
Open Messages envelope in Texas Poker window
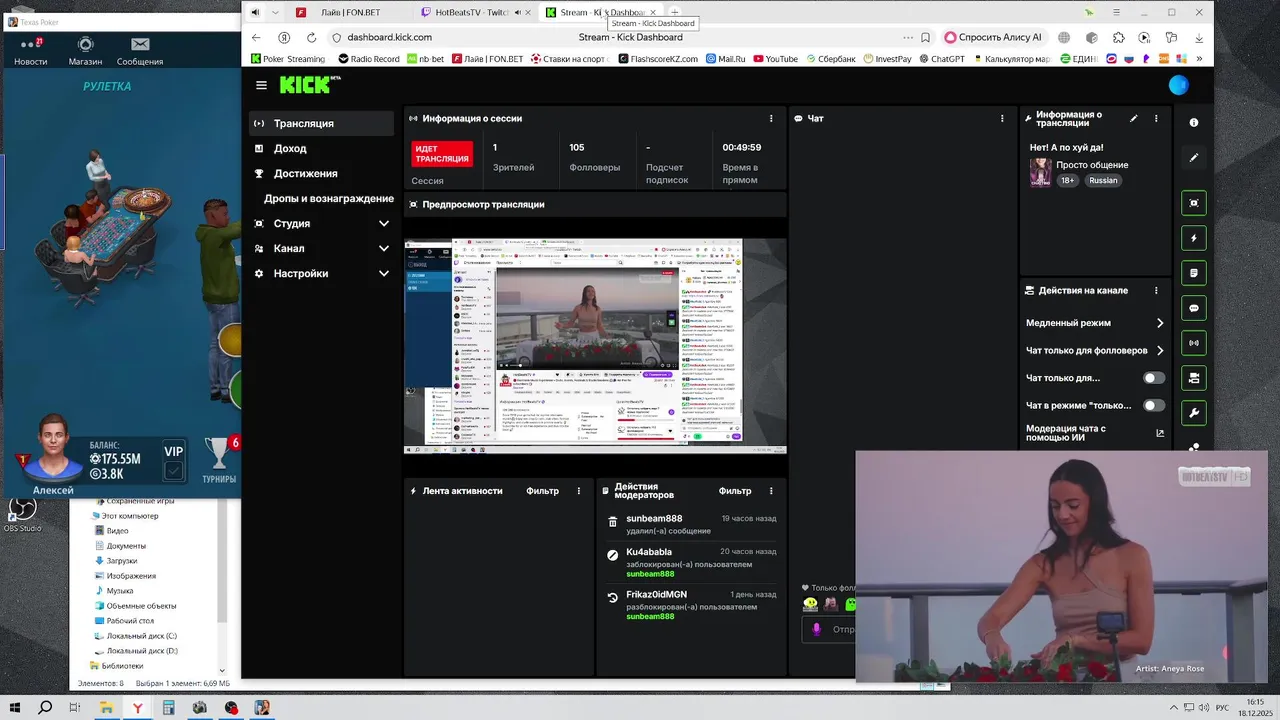[x=140, y=51]
